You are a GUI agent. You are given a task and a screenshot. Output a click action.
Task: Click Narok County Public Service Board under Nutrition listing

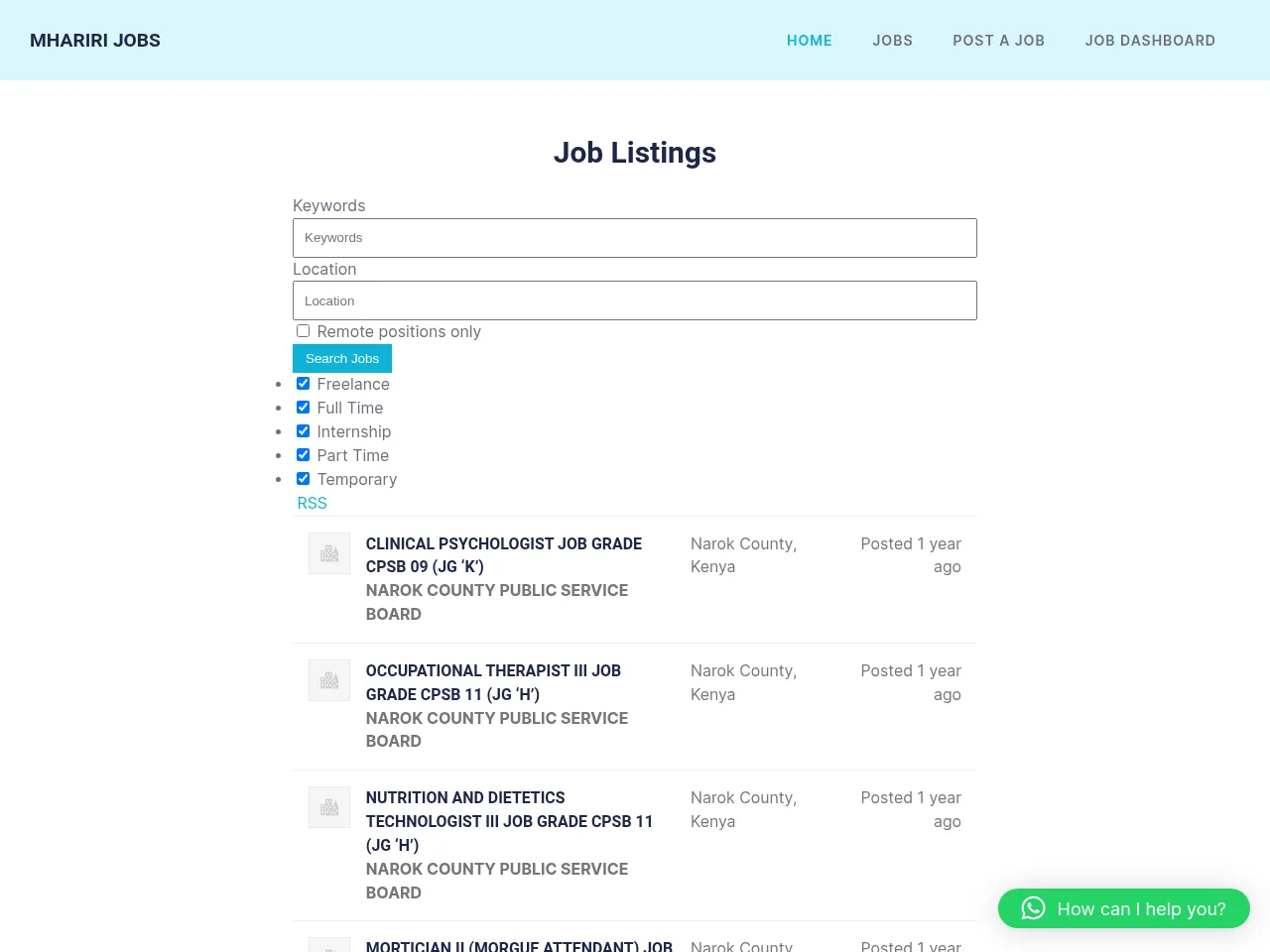(x=497, y=881)
